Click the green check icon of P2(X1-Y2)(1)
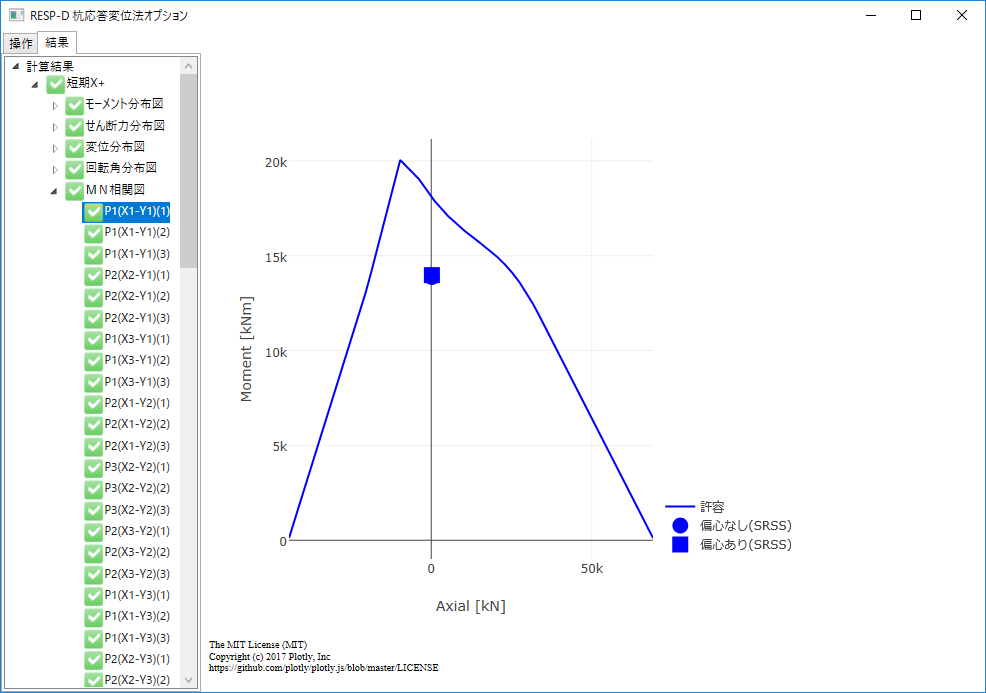986x693 pixels. [x=93, y=404]
